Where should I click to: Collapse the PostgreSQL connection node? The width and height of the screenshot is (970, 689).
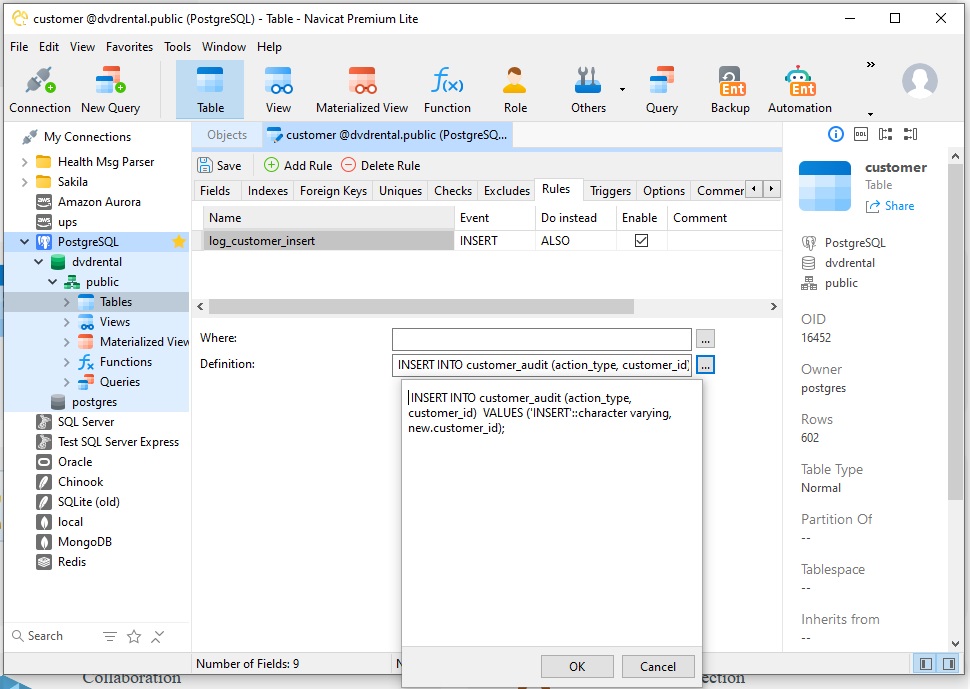[x=24, y=242]
